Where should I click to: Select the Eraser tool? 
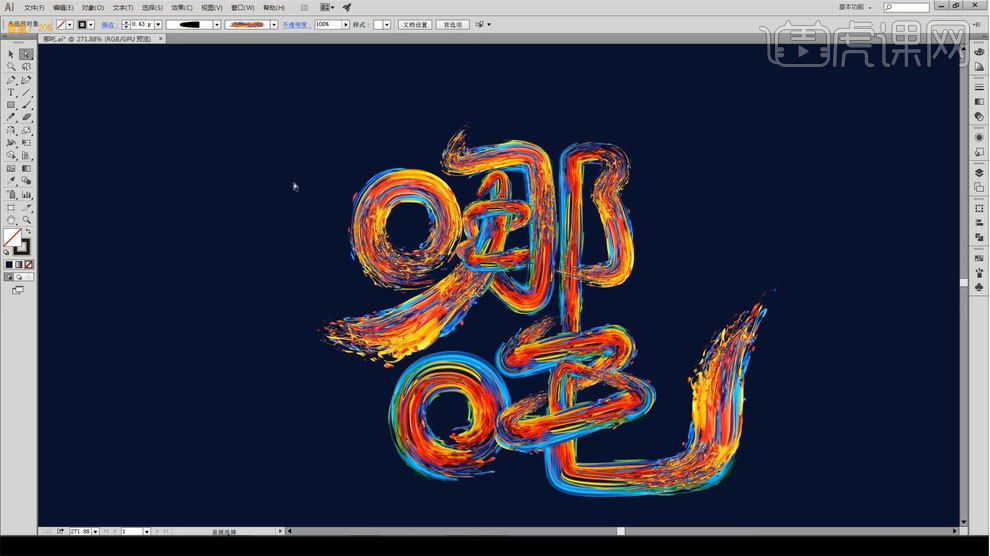click(26, 117)
